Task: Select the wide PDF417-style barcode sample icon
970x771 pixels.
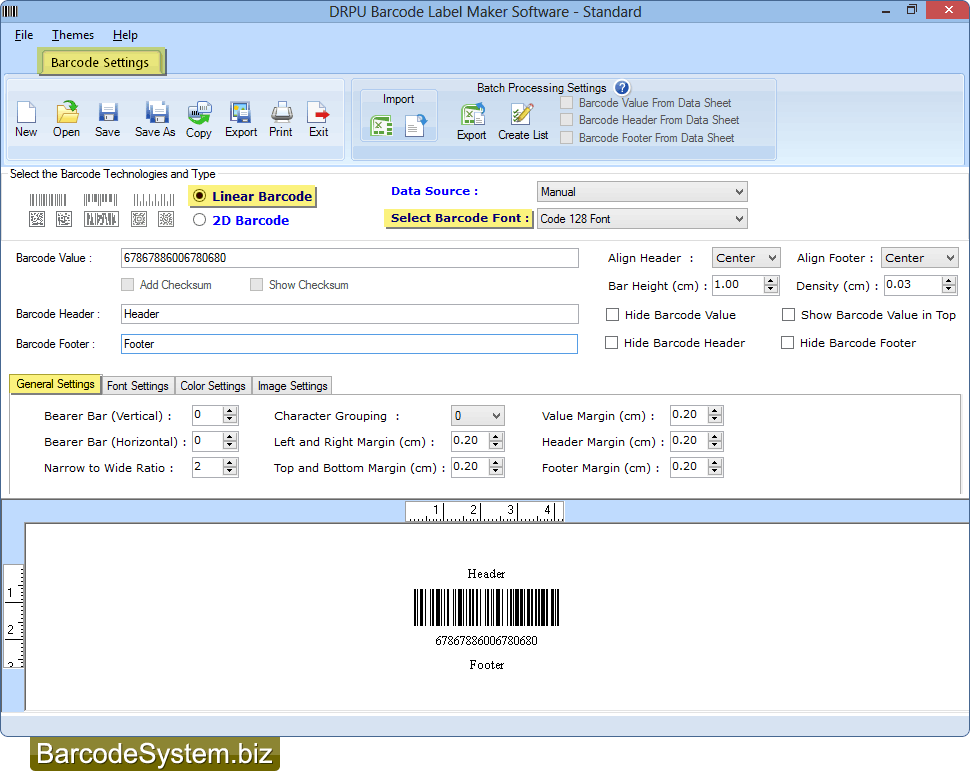Action: [101, 219]
